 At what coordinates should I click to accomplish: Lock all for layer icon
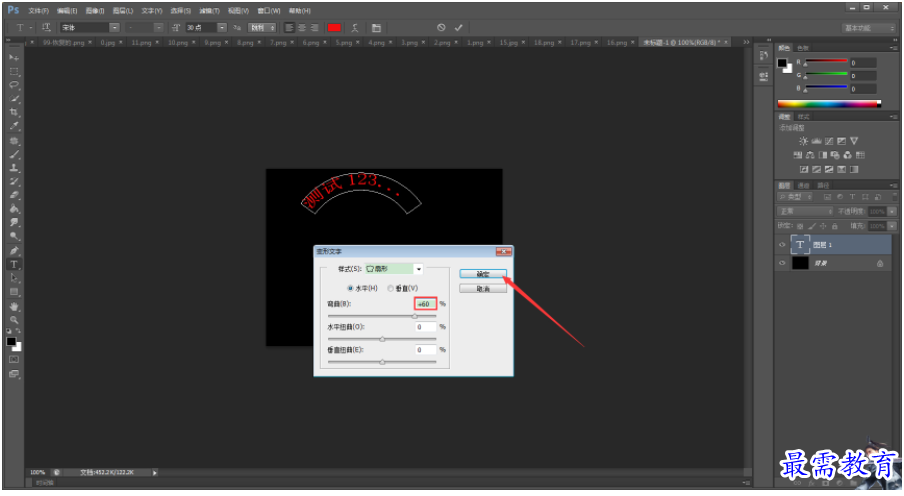tap(834, 226)
